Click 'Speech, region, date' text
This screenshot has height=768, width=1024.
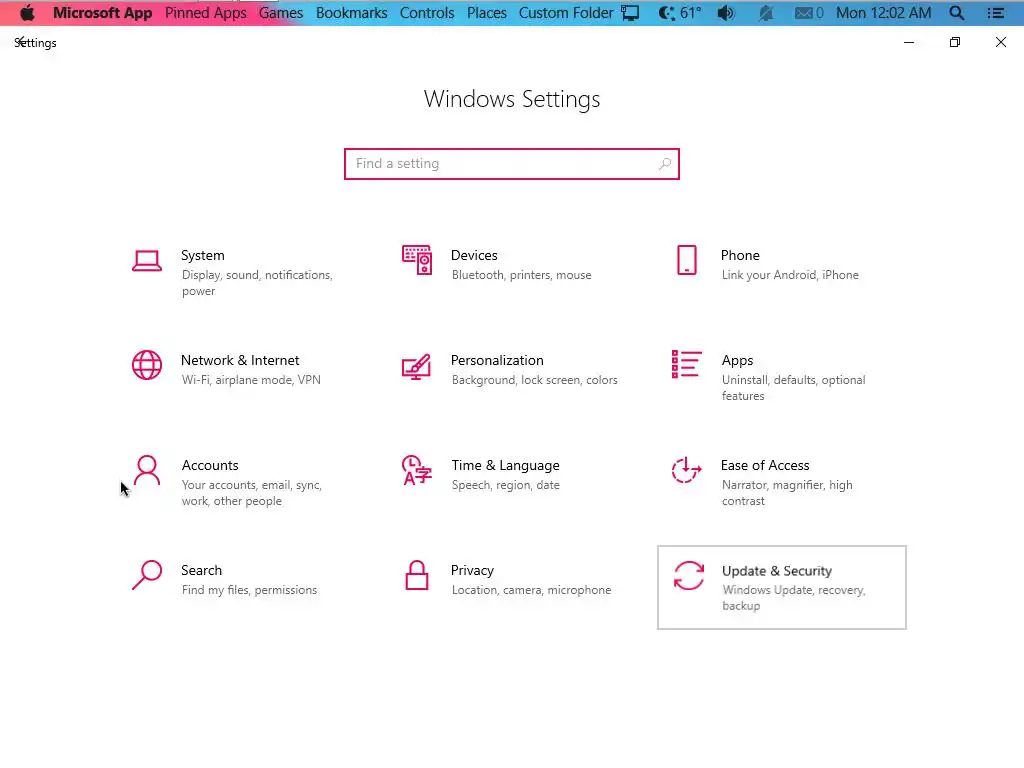point(505,485)
